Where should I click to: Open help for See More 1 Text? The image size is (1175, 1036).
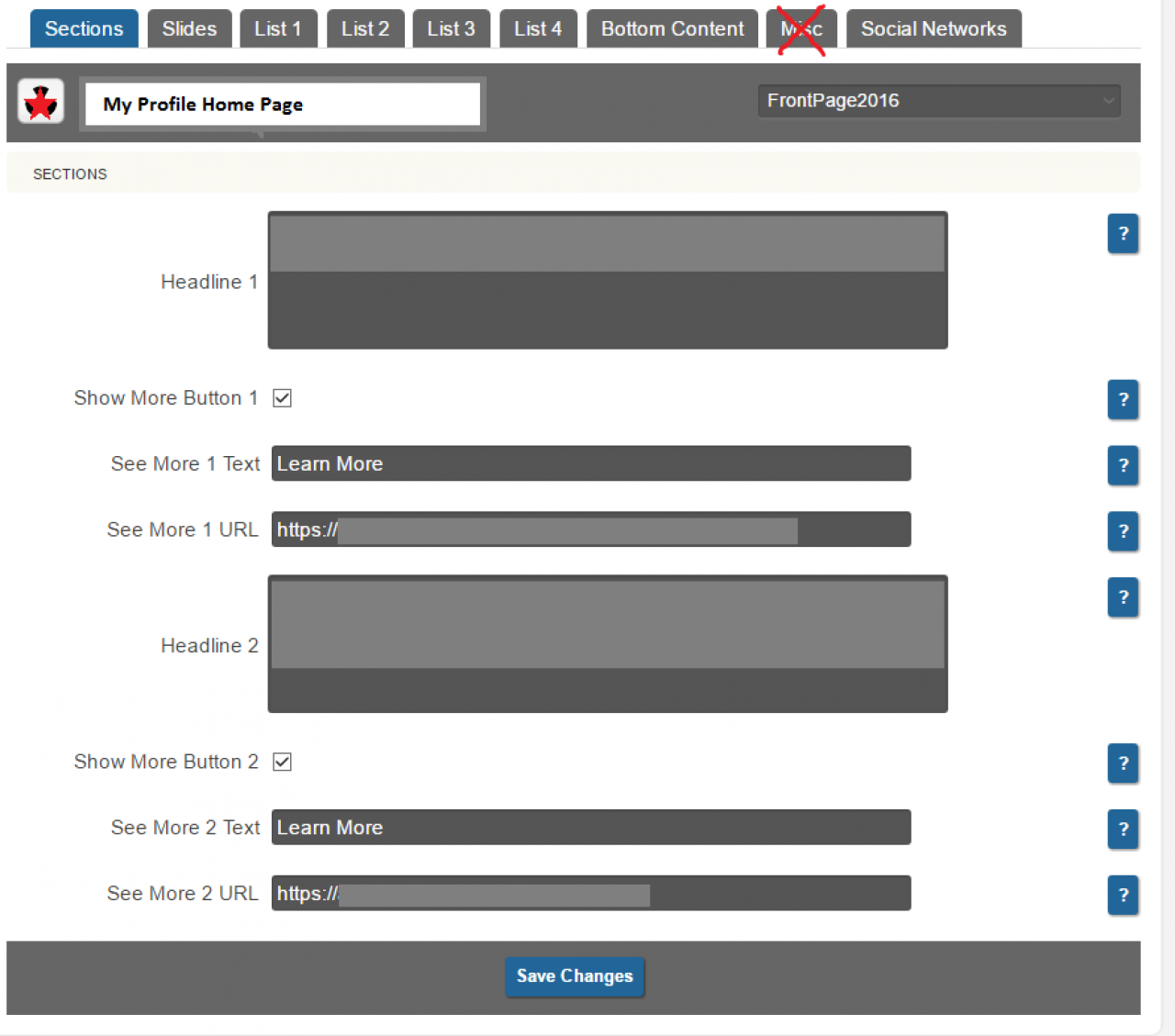[x=1123, y=465]
